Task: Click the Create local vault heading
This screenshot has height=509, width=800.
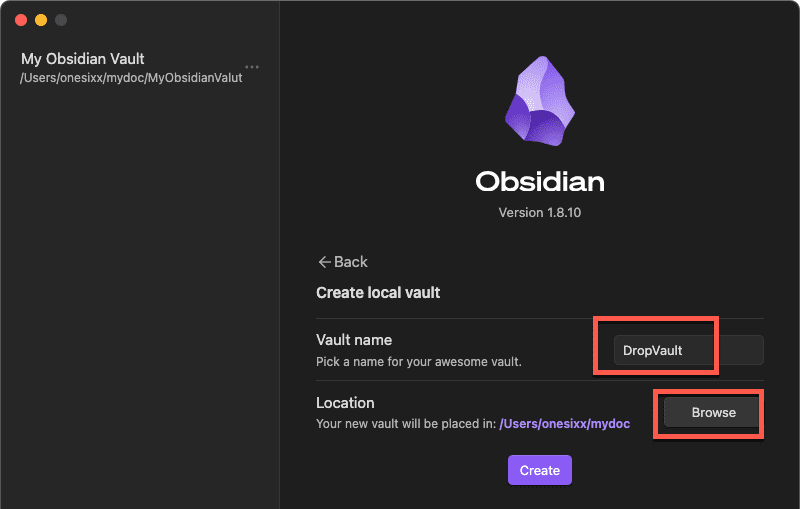Action: coord(378,293)
